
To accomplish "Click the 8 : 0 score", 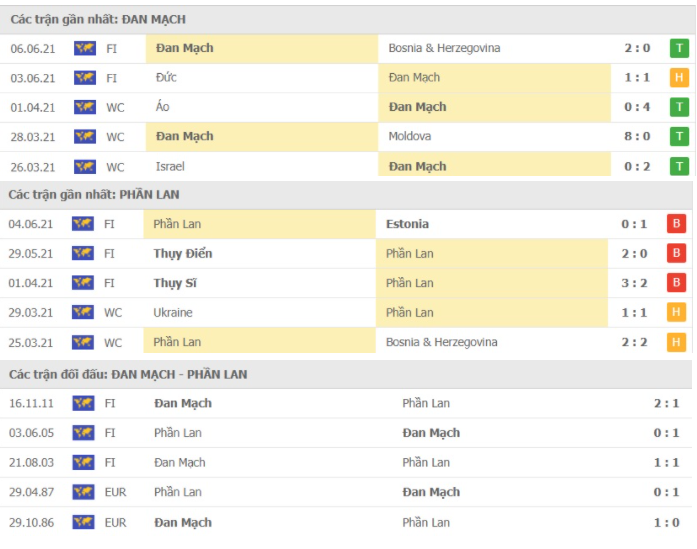I will point(637,137).
